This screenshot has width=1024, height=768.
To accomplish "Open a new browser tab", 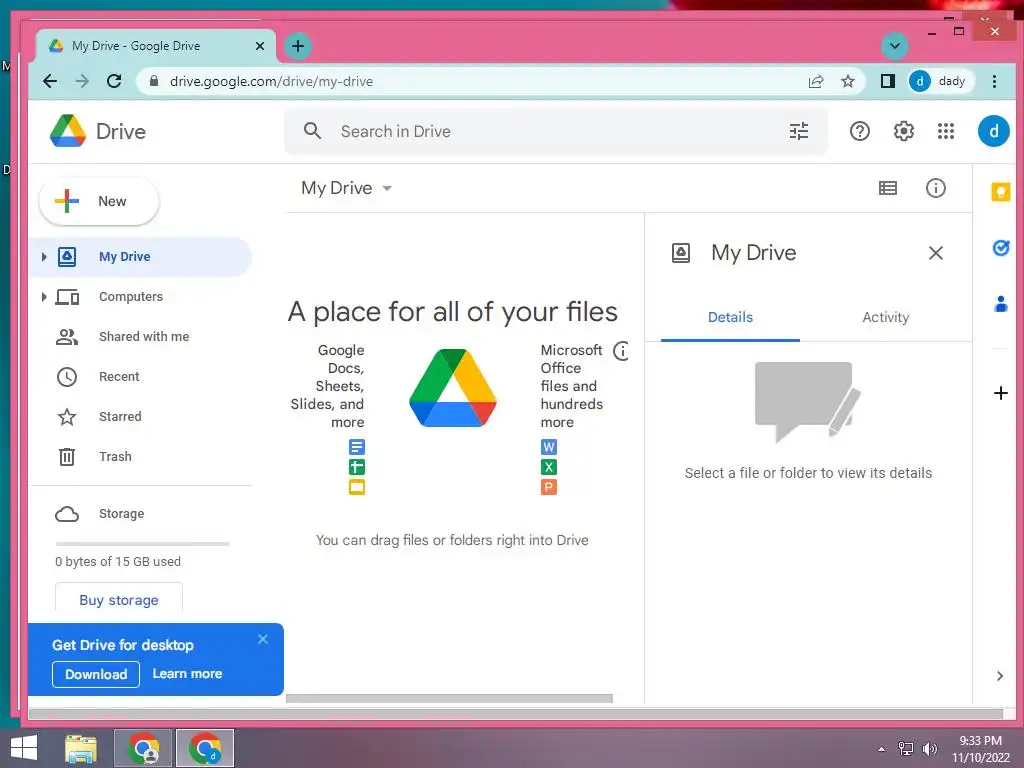I will [298, 46].
